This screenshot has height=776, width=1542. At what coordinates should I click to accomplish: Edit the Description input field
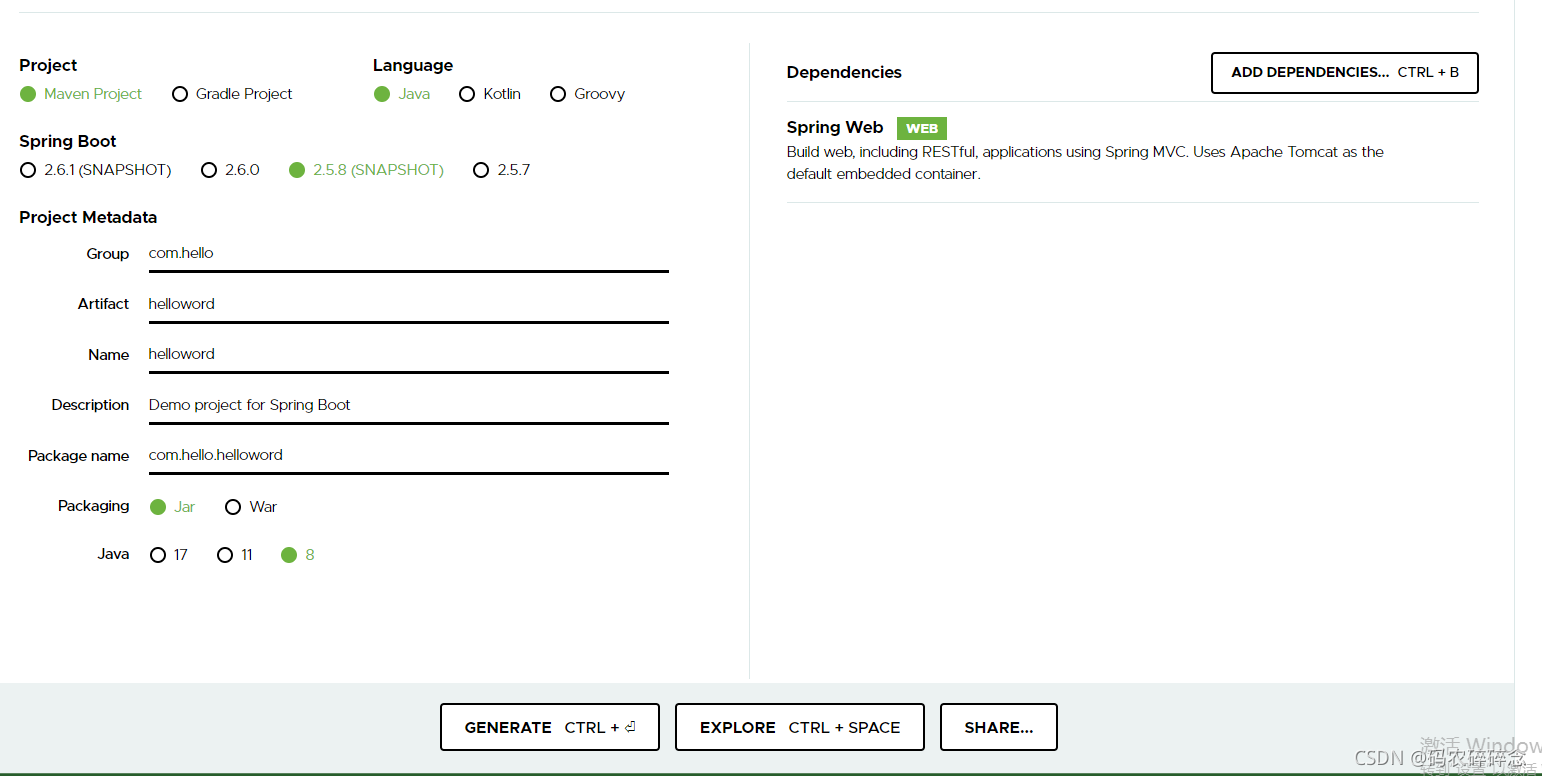click(x=408, y=405)
